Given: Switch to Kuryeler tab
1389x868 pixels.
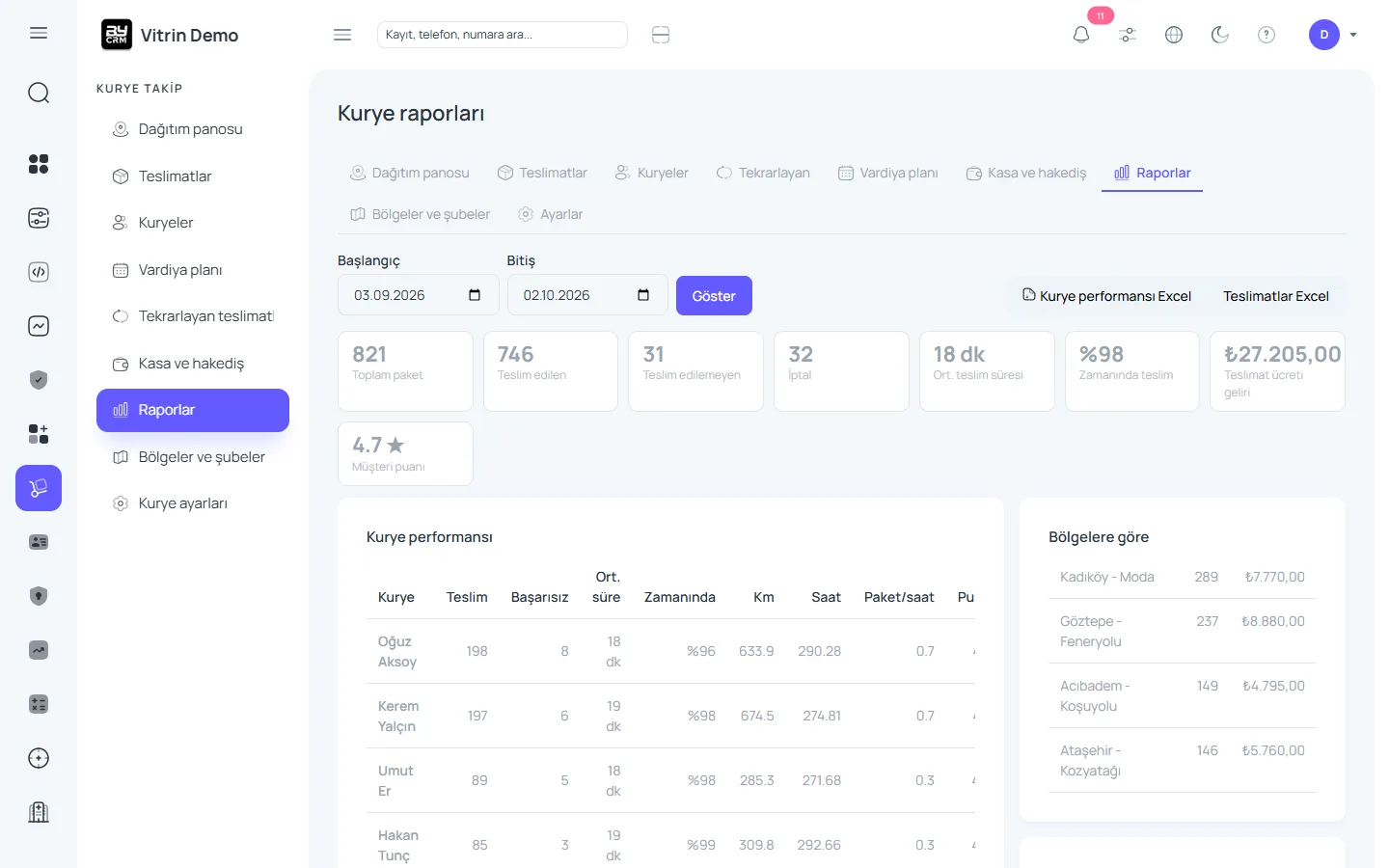Looking at the screenshot, I should click(652, 173).
